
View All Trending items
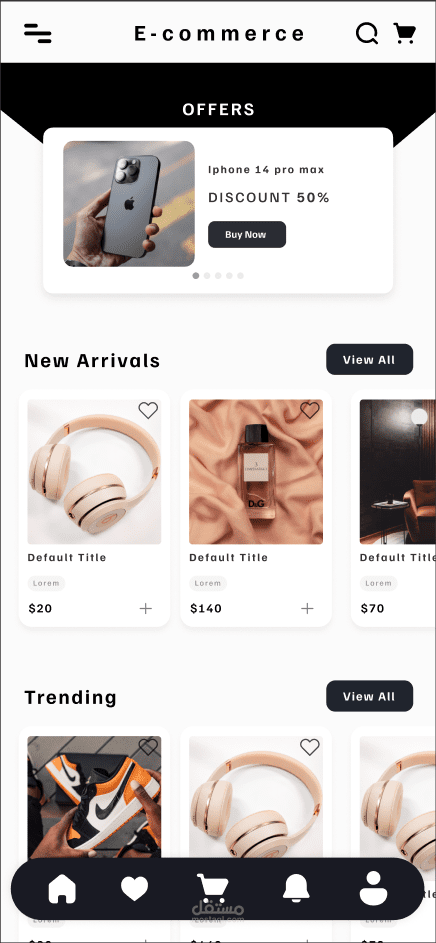click(369, 696)
